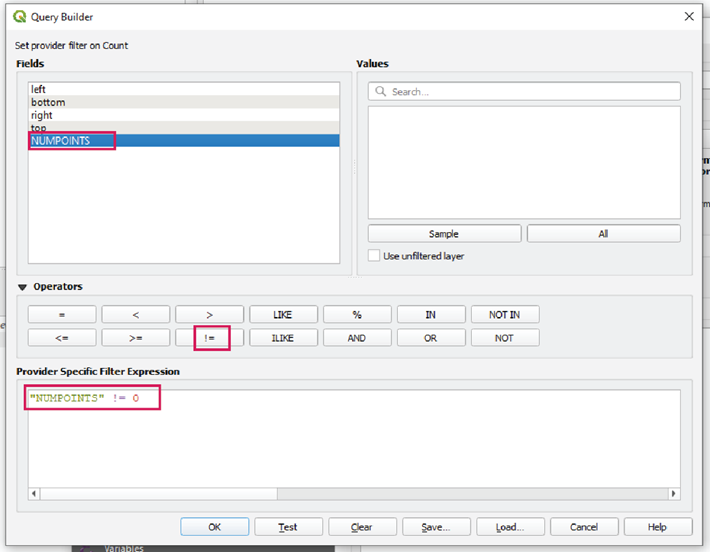Insert the NOT IN operator
710x552 pixels.
(x=505, y=315)
